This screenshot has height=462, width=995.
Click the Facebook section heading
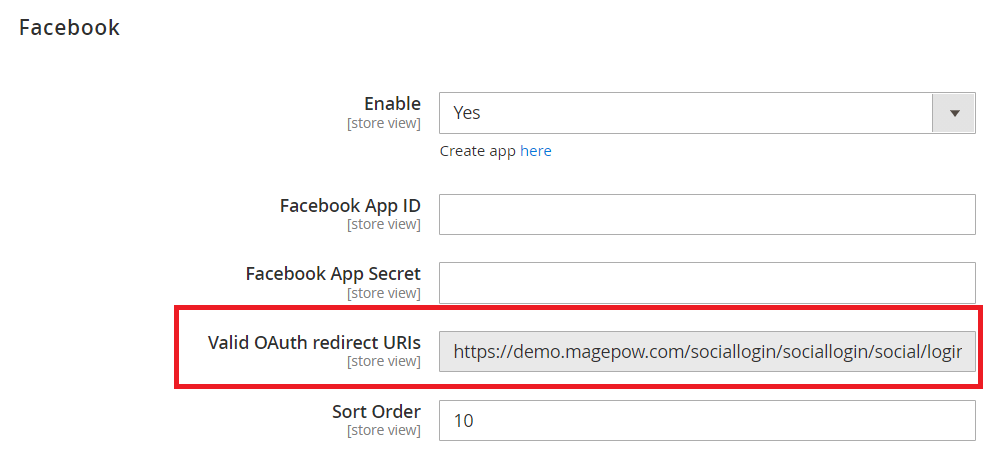(x=70, y=28)
